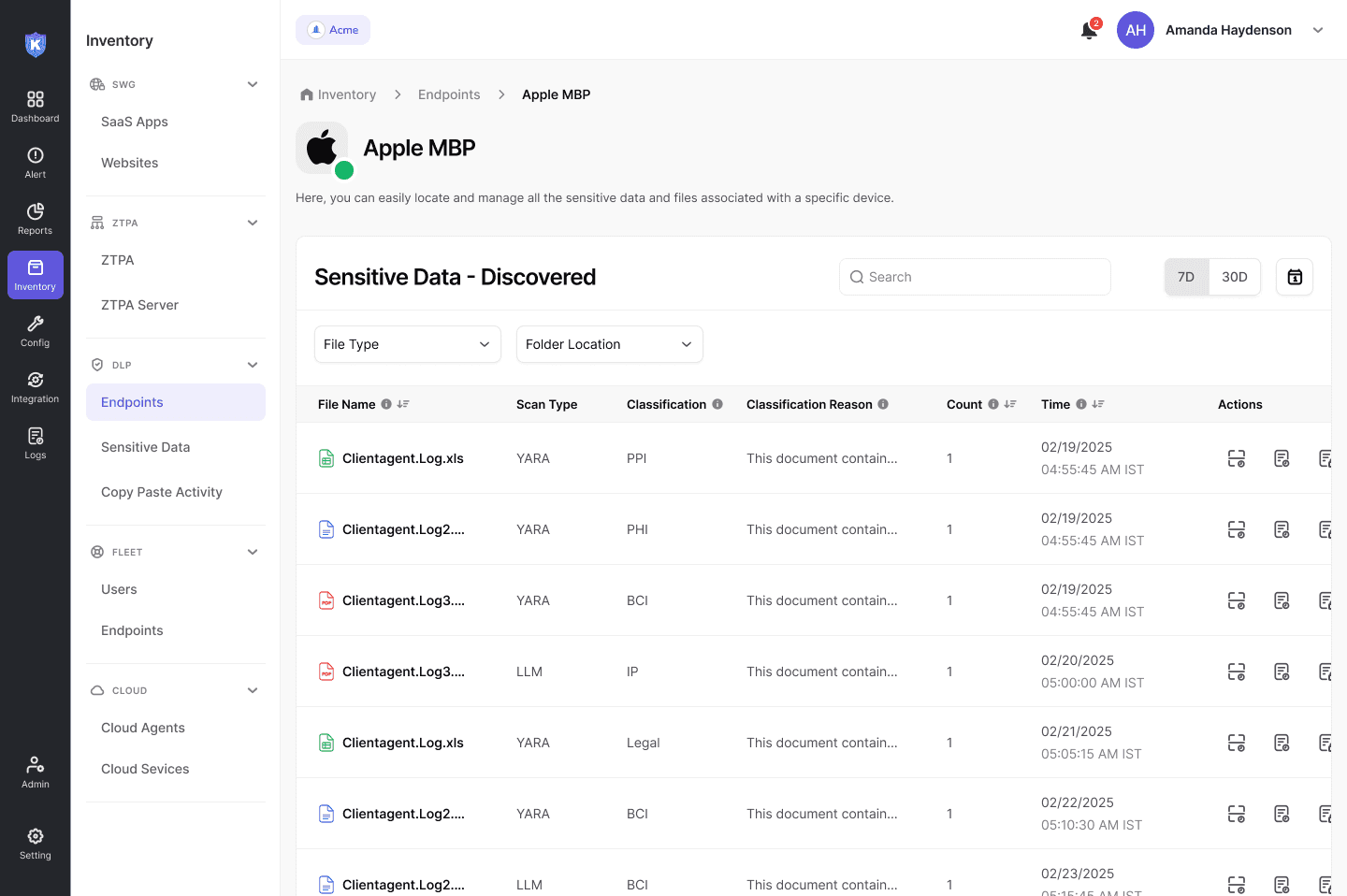
Task: Sort the table by Count
Action: tap(1010, 404)
